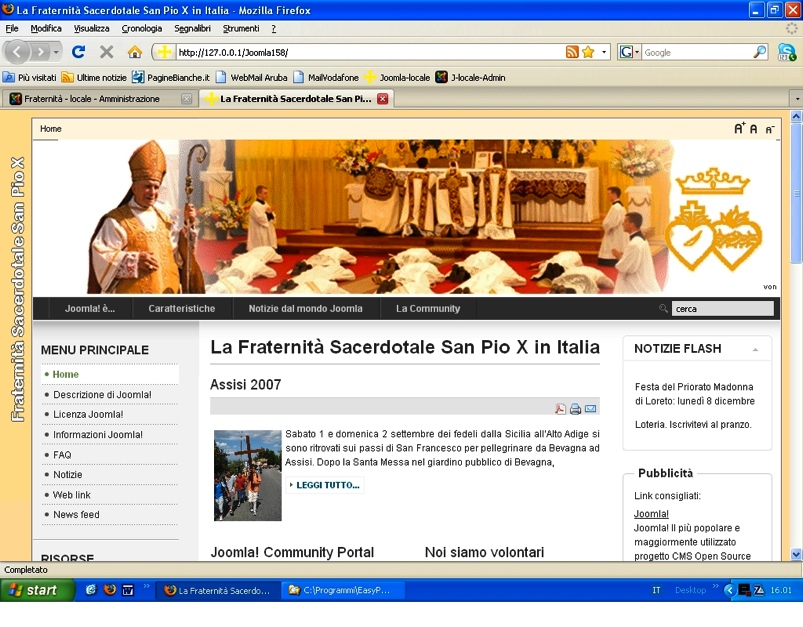Click the site 'cerca' search field
The image size is (803, 627).
[722, 308]
